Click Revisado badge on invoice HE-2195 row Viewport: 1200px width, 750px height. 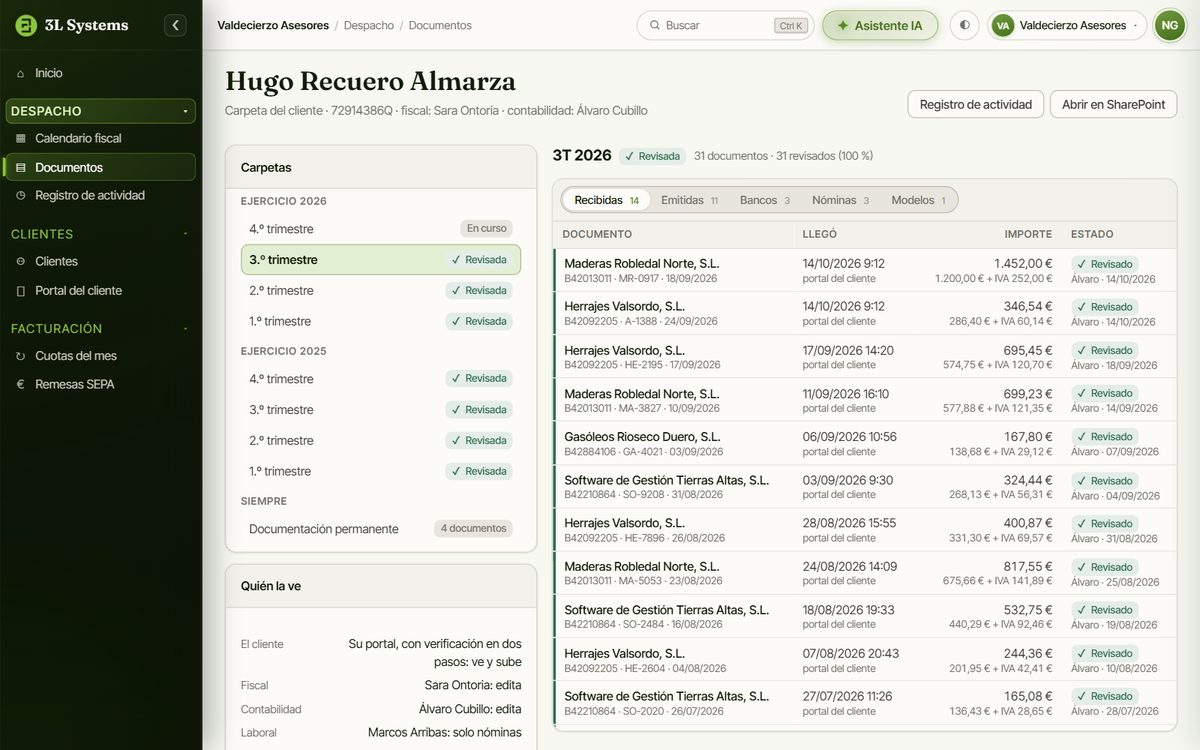click(1104, 350)
